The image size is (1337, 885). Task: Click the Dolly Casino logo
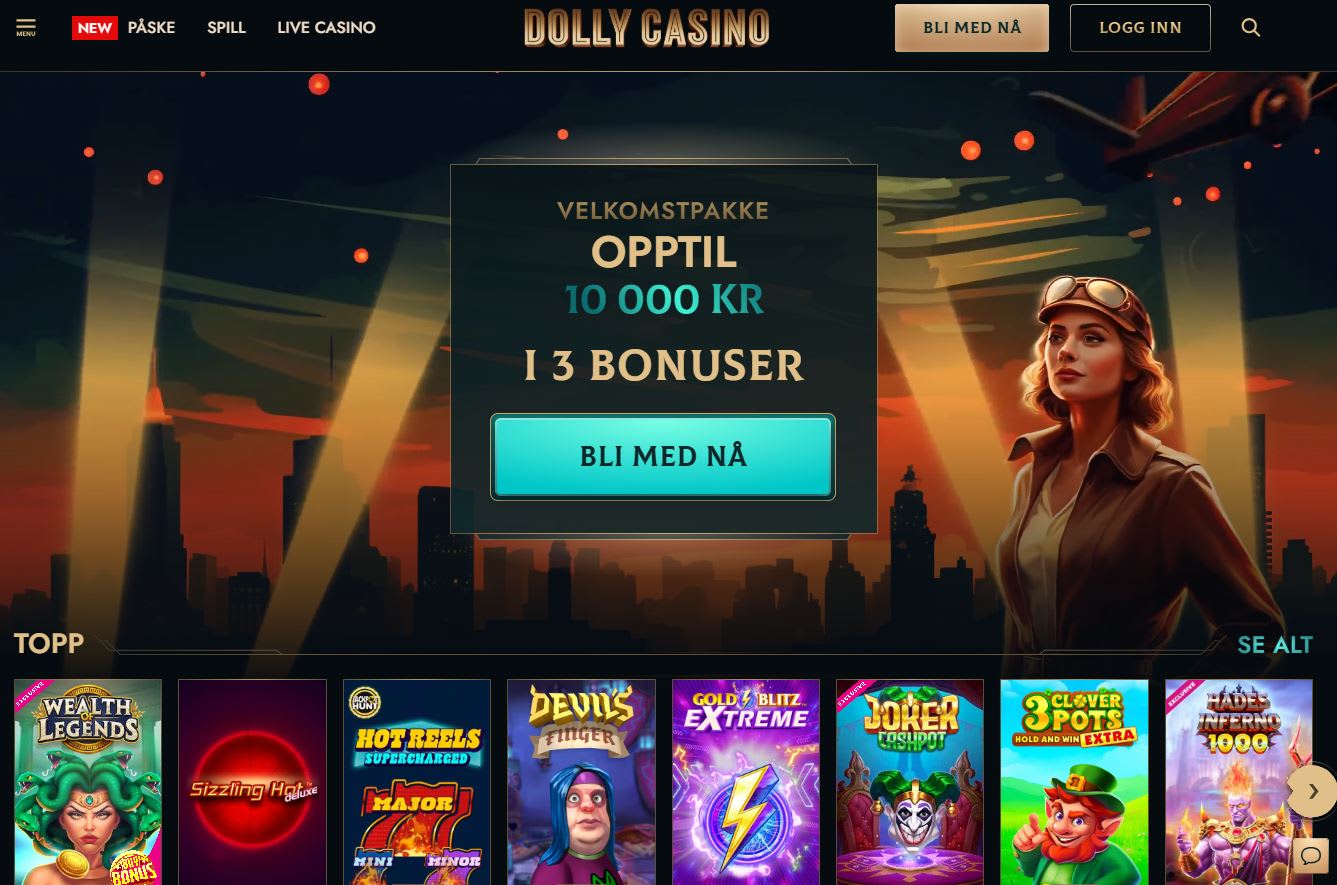[647, 28]
